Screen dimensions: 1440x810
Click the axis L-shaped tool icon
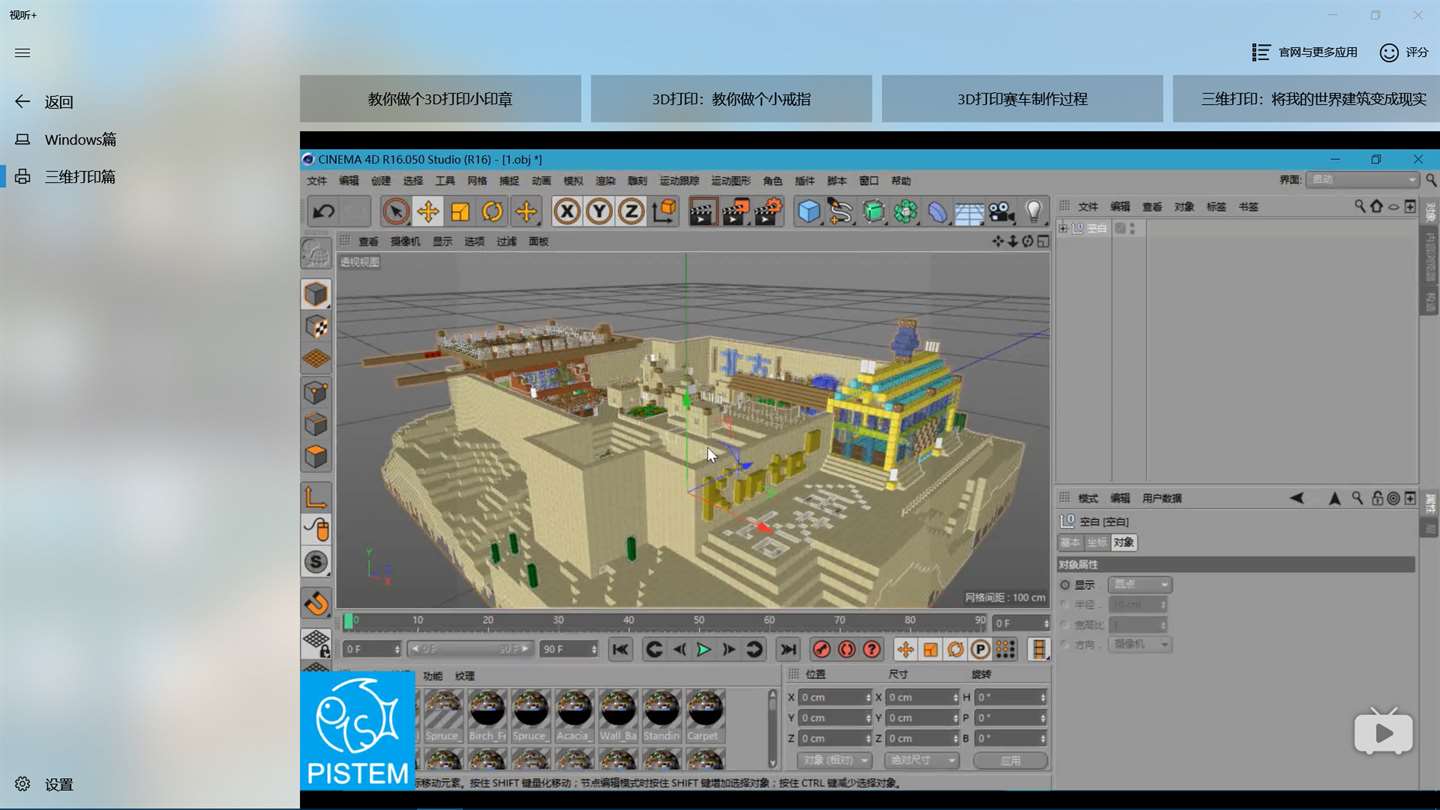(x=316, y=497)
